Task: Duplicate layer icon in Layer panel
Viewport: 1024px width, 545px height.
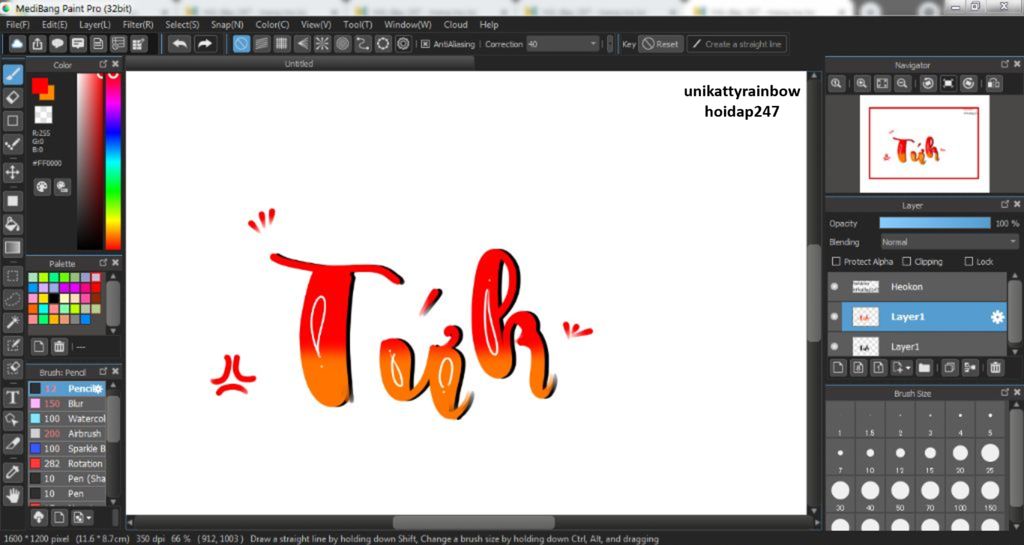Action: click(950, 368)
